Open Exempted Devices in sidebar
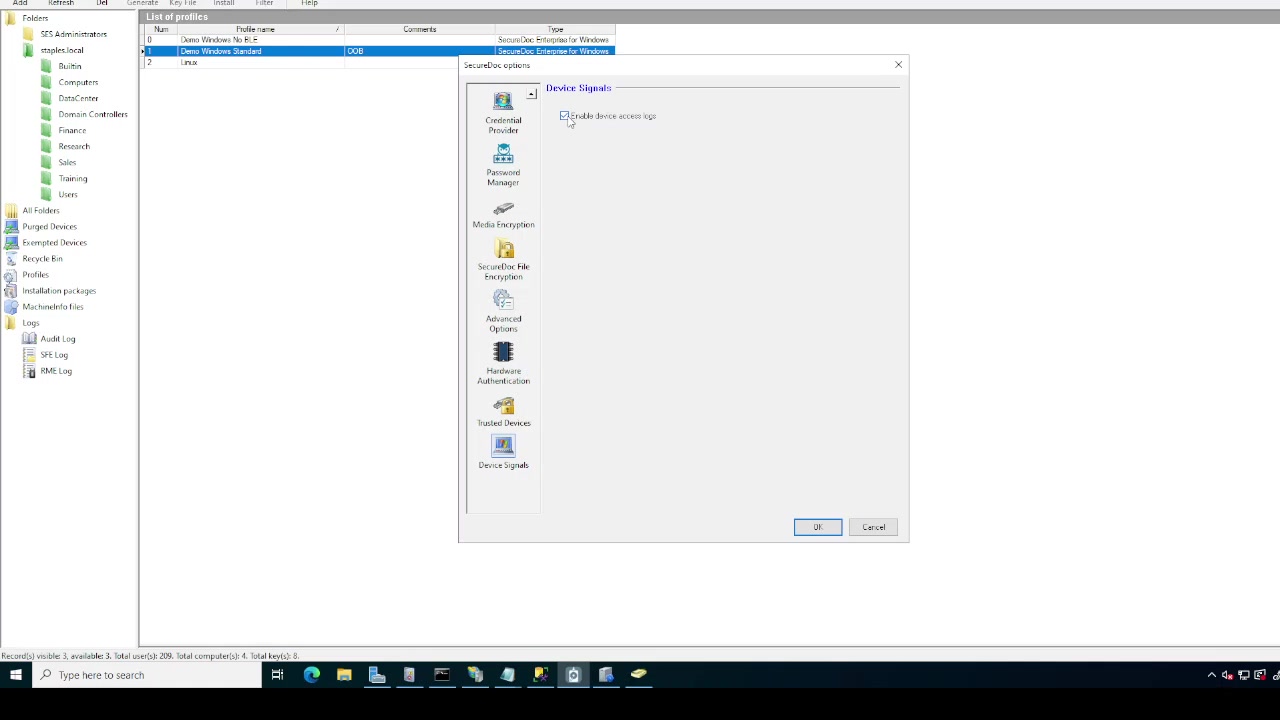This screenshot has height=720, width=1280. (x=54, y=242)
